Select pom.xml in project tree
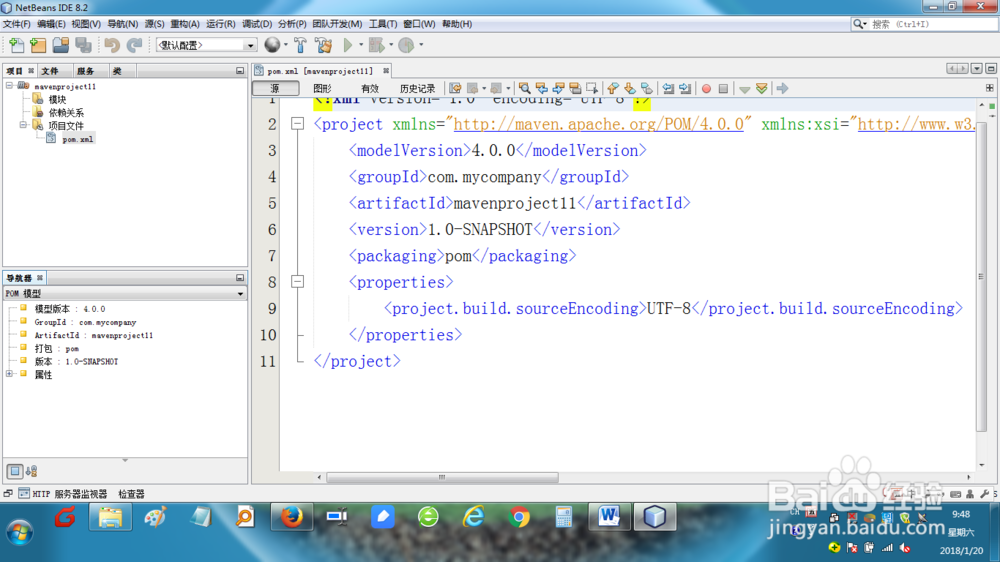Image resolution: width=1000 pixels, height=562 pixels. click(77, 139)
